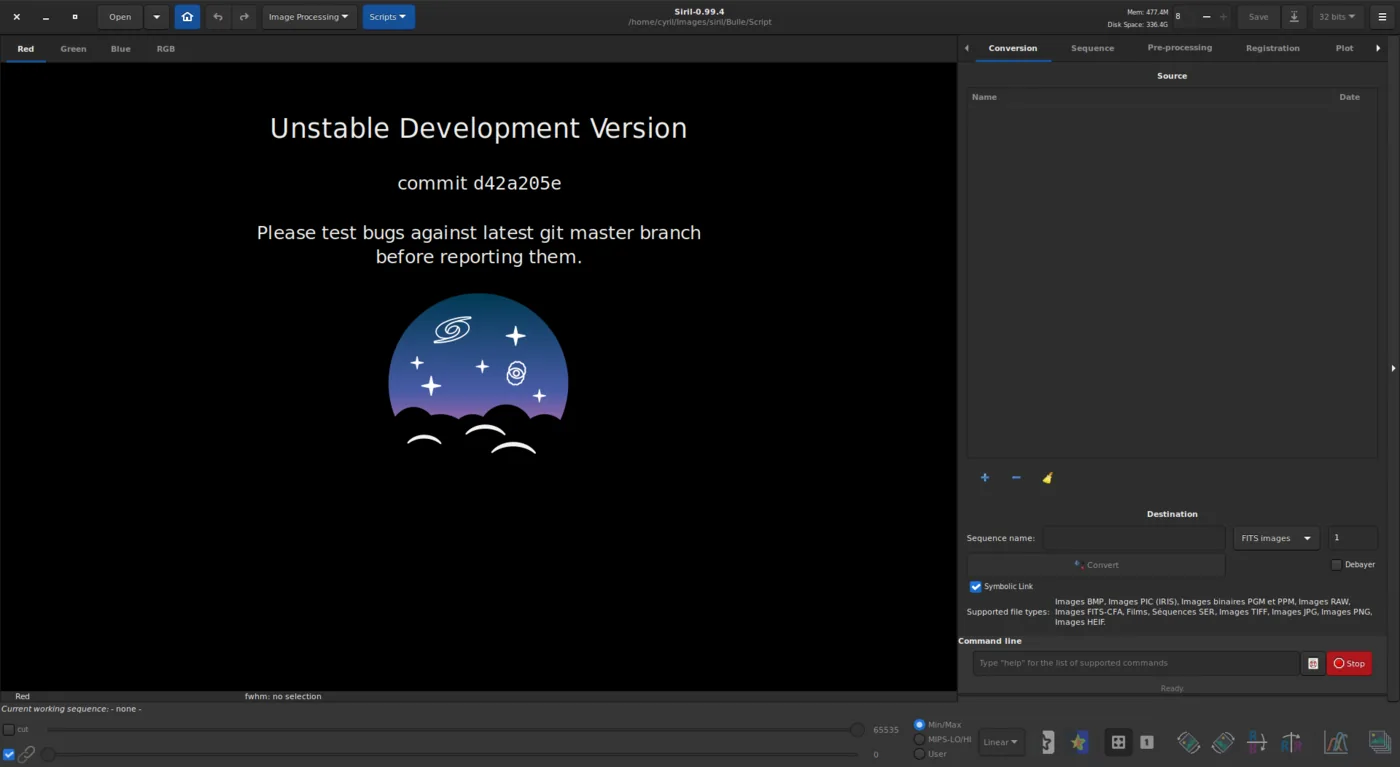Click the Date column header

point(1349,97)
